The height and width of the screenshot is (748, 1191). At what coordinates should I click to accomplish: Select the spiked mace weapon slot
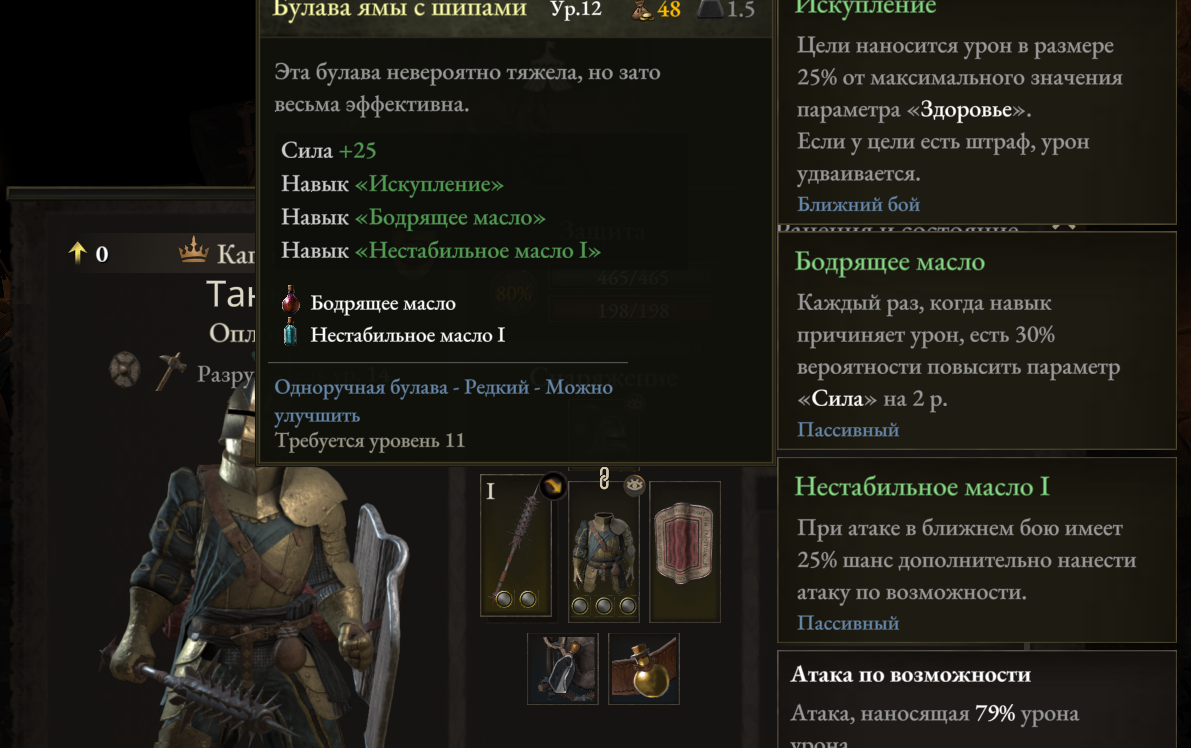(x=516, y=545)
